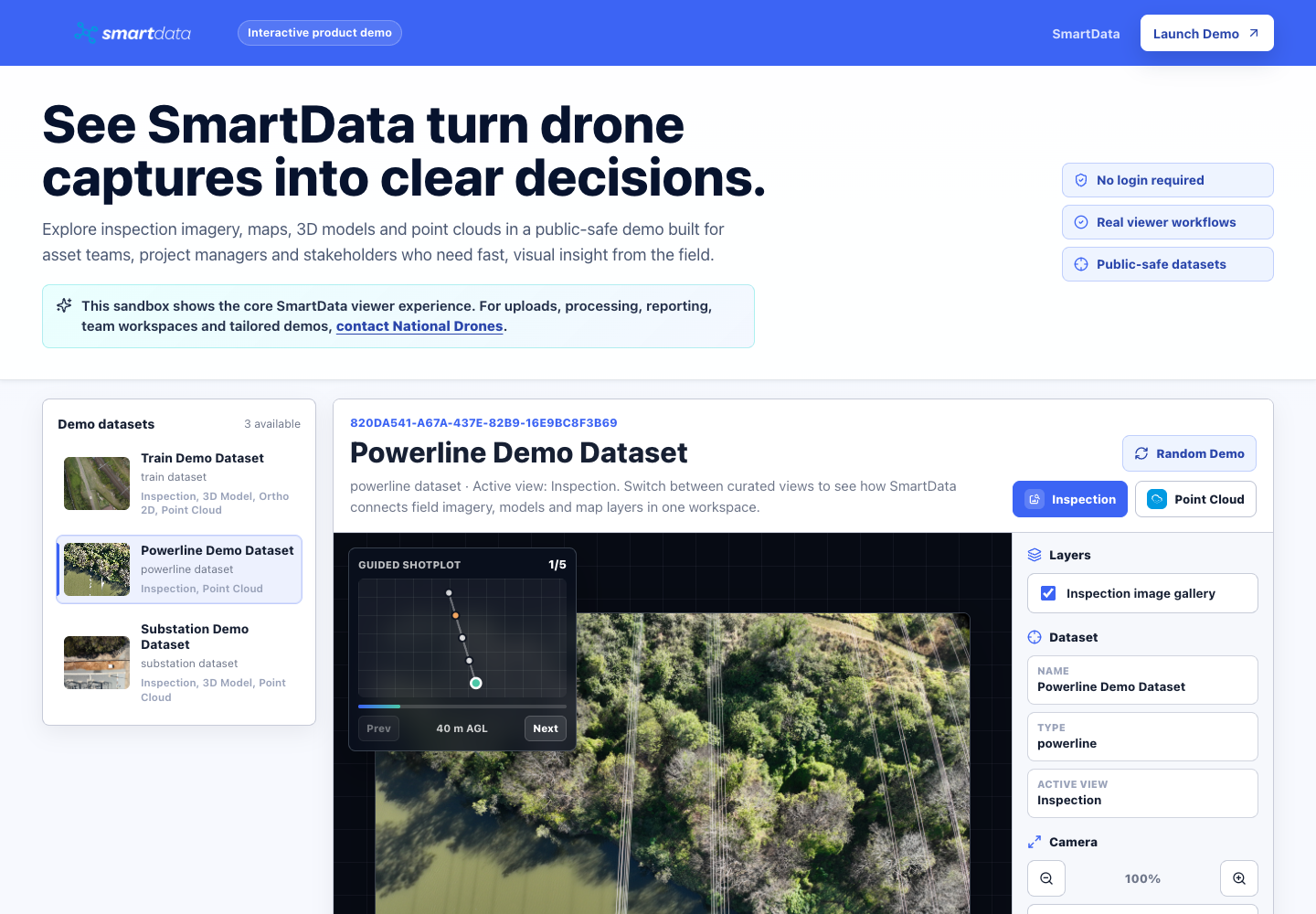The image size is (1316, 914).
Task: Click the Prev shot button
Action: [x=378, y=728]
